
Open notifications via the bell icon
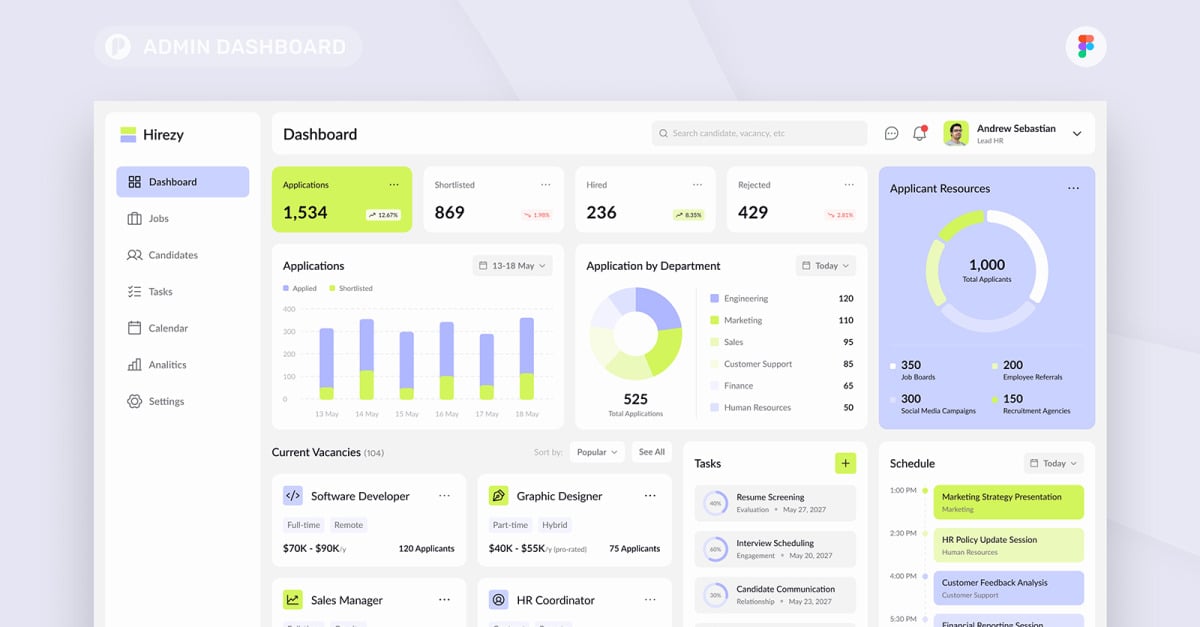pos(919,132)
